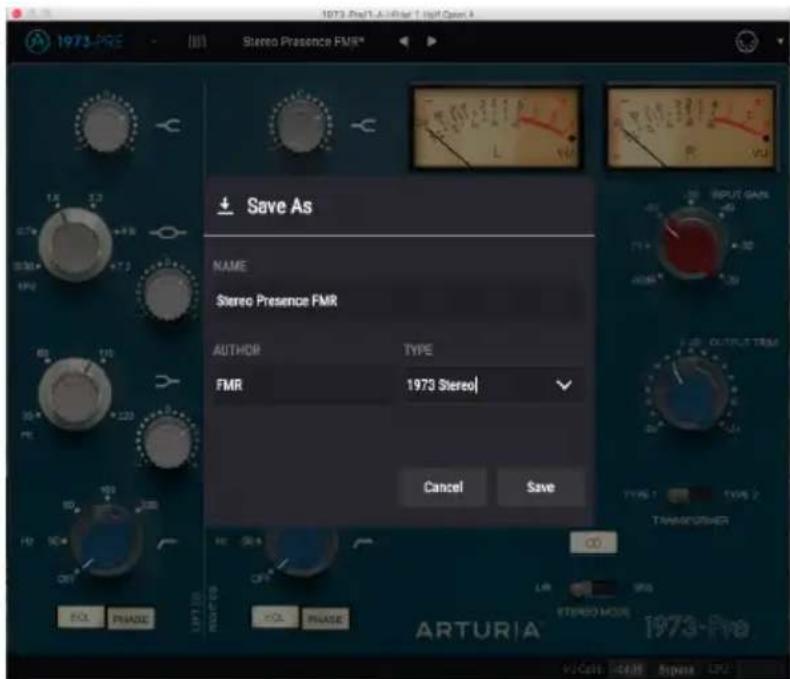Click the left channel low frequency selector knob

[x=76, y=393]
